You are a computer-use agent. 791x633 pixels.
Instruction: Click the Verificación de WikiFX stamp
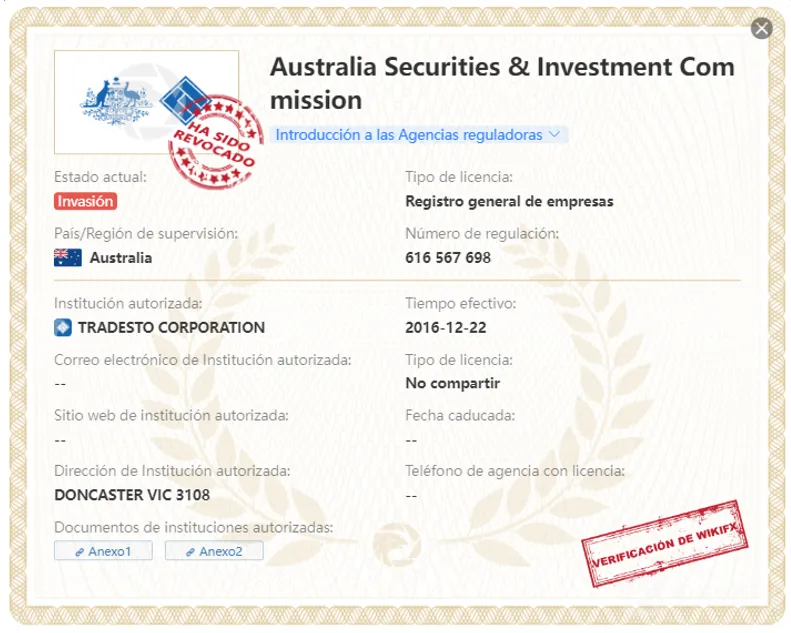[x=664, y=544]
